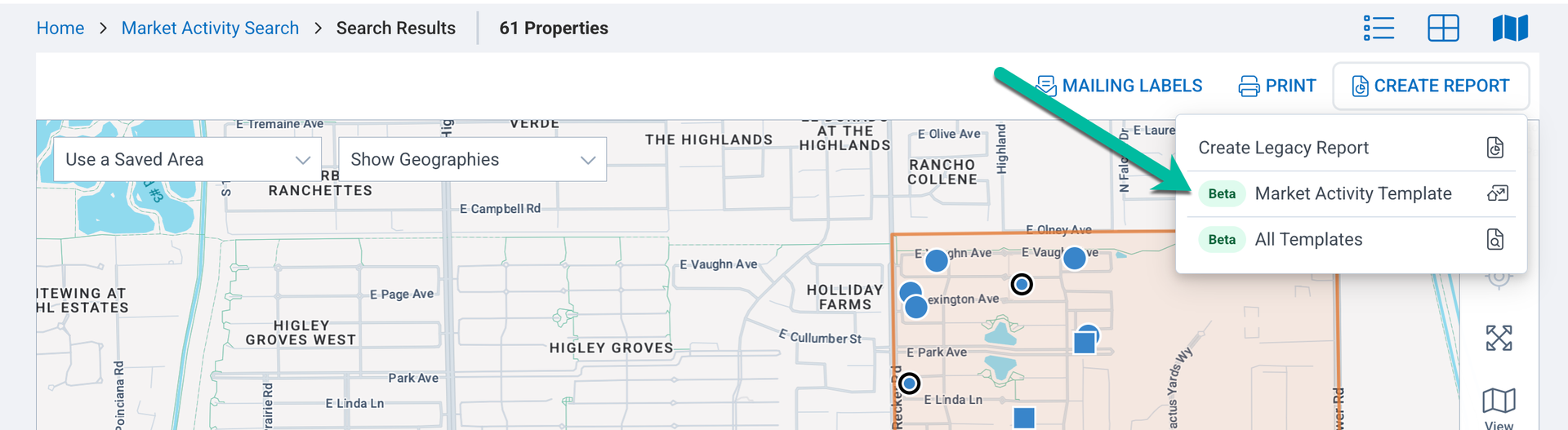Open the Use a Saved Area dropdown

click(188, 160)
